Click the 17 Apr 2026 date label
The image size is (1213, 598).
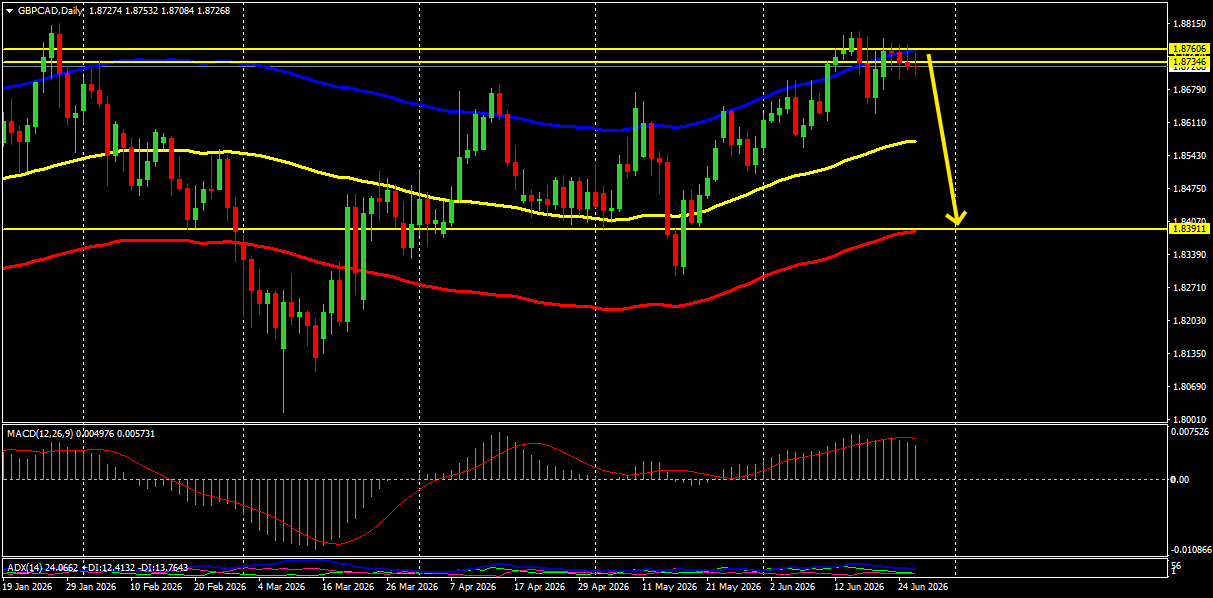tap(539, 588)
